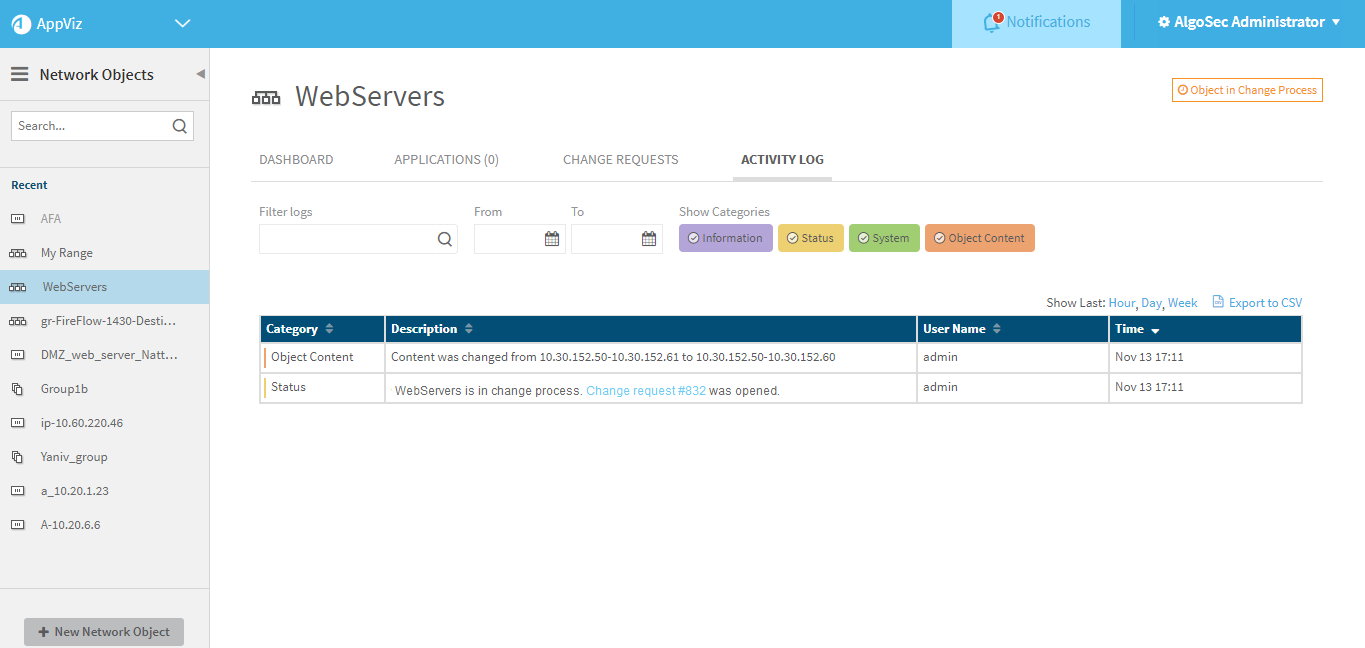Click the AppViz logo icon

21,24
